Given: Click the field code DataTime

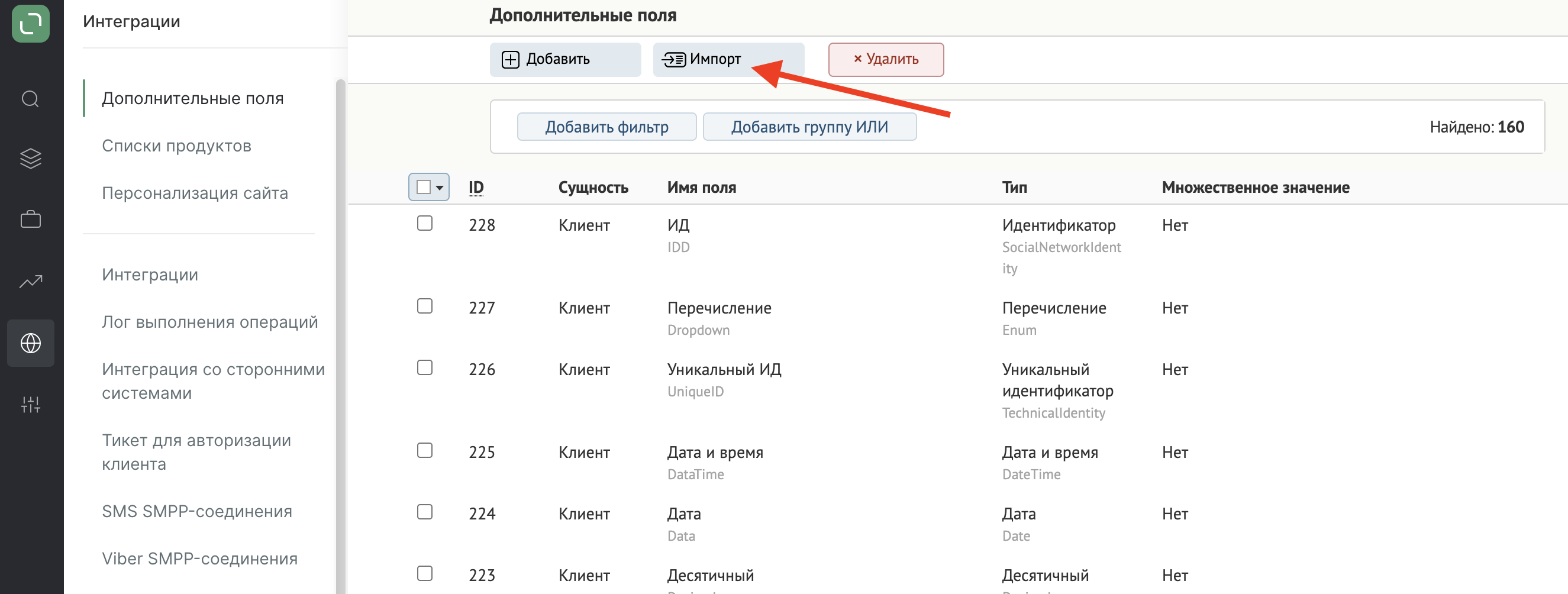Looking at the screenshot, I should coord(695,474).
